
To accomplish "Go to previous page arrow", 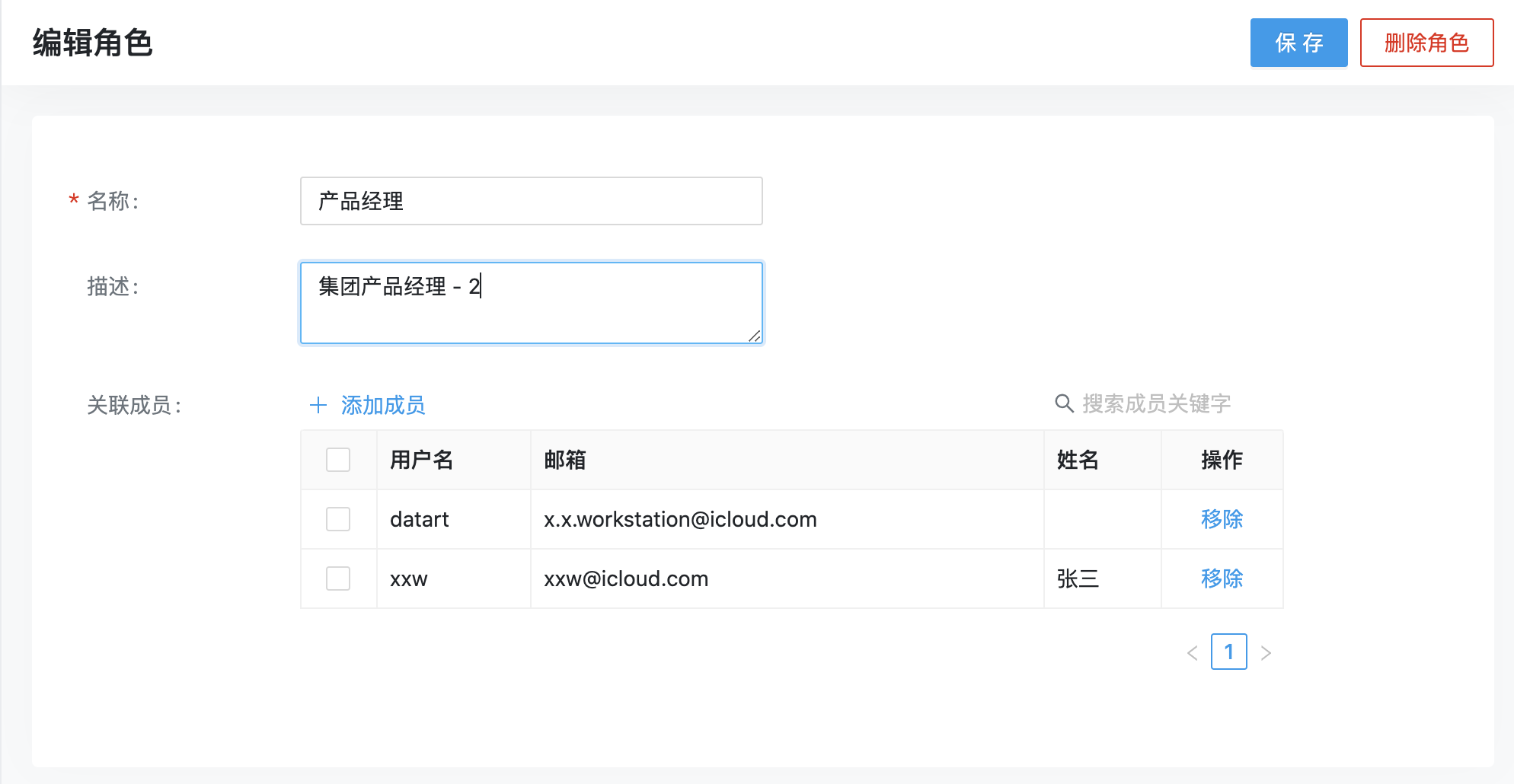I will pyautogui.click(x=1193, y=653).
